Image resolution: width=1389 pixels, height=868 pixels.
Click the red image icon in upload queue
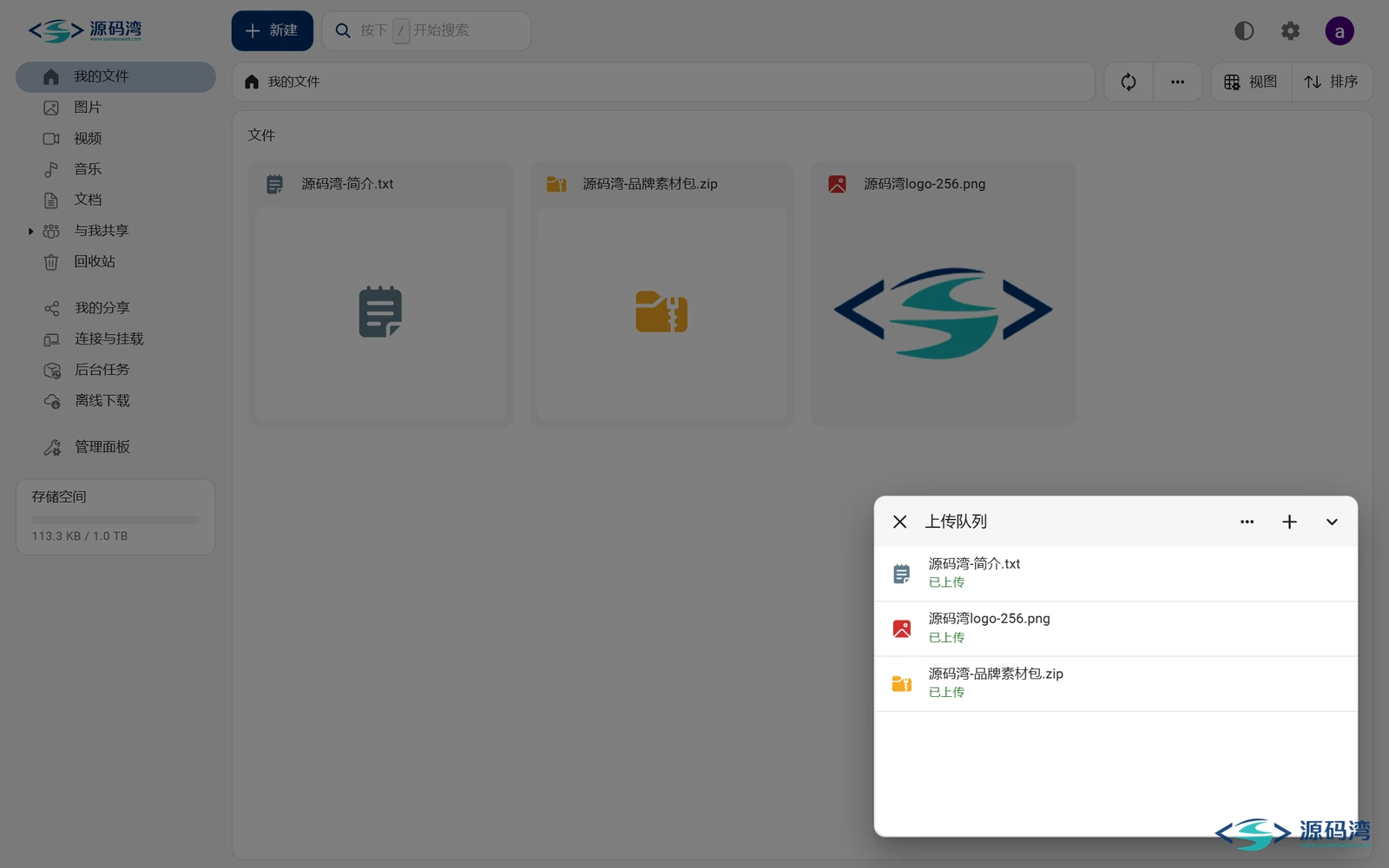902,628
